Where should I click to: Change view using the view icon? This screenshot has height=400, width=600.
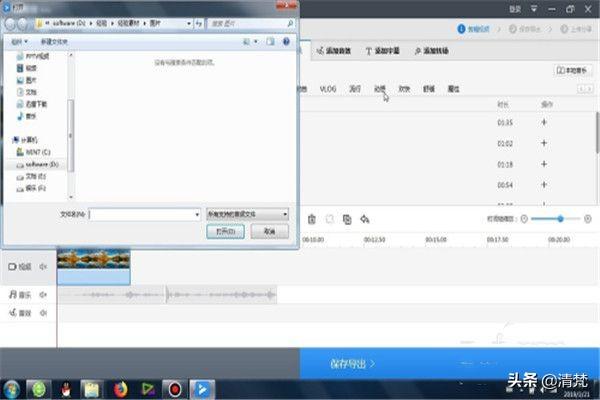(x=247, y=41)
